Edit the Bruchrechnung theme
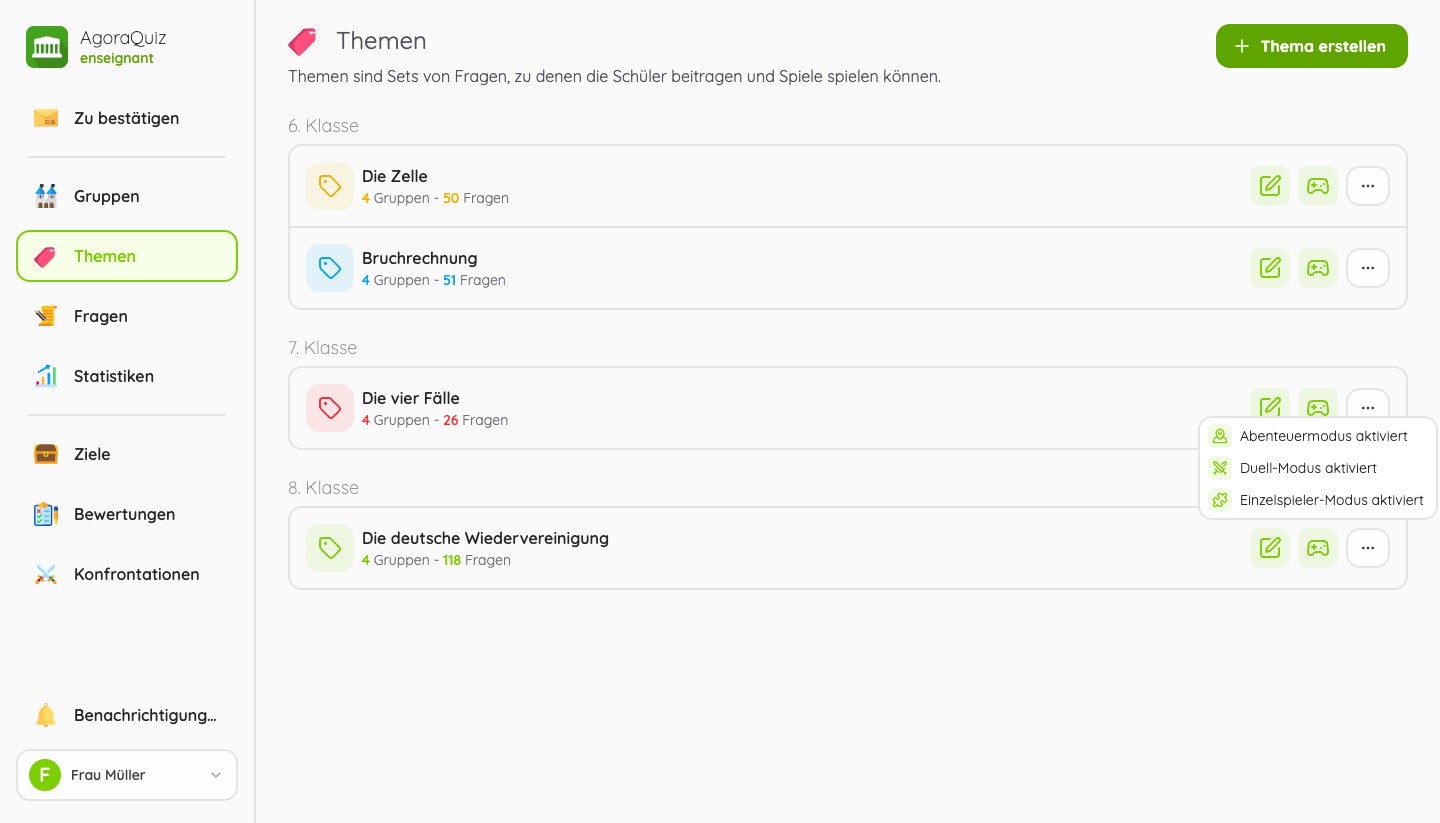Image resolution: width=1440 pixels, height=823 pixels. click(1270, 268)
